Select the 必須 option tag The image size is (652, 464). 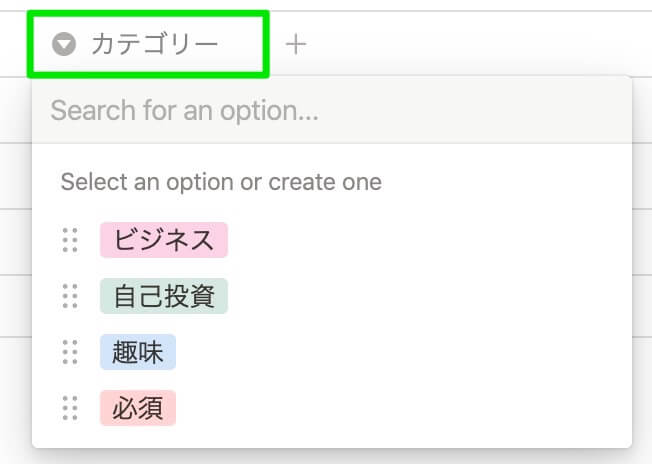(x=138, y=408)
